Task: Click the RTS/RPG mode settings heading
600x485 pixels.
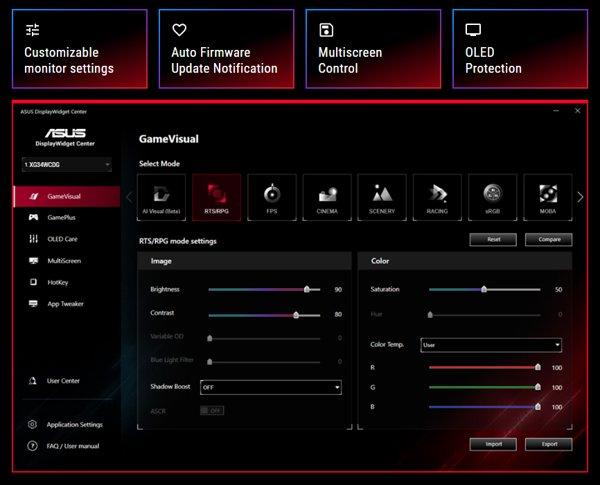Action: pos(178,241)
